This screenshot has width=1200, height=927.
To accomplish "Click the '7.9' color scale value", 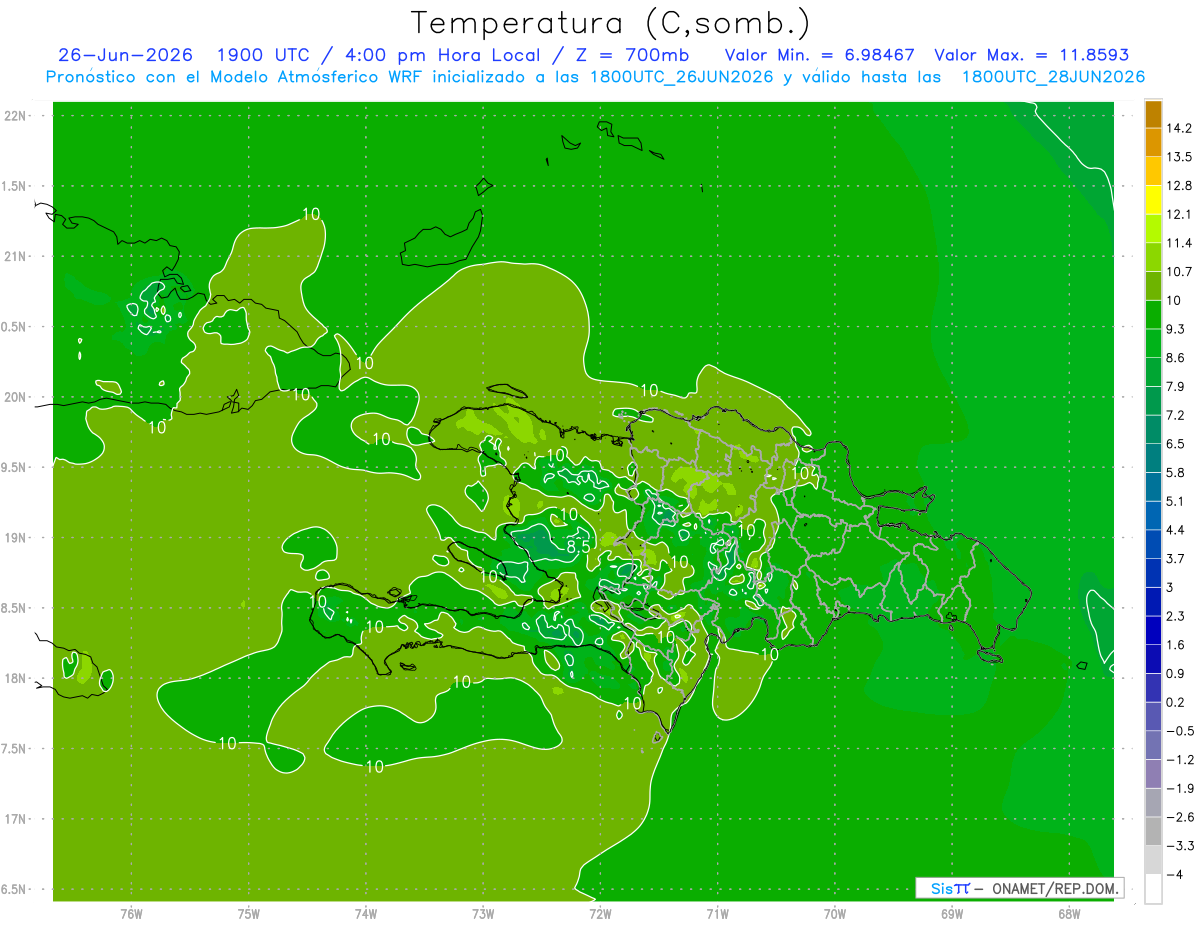I will (x=1176, y=386).
